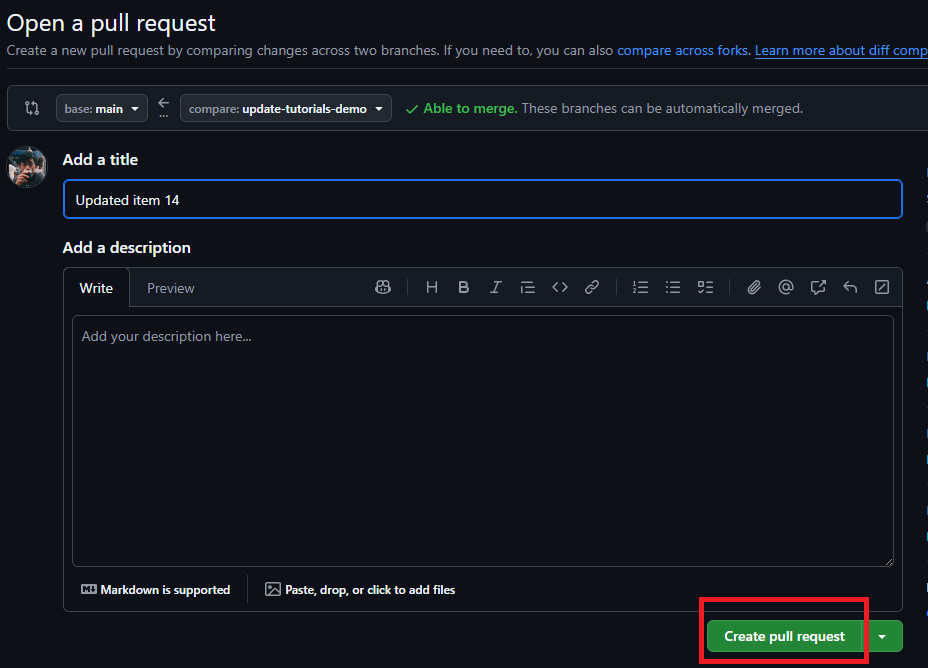
Task: Insert a saved reply with the arrow icon
Action: [850, 287]
